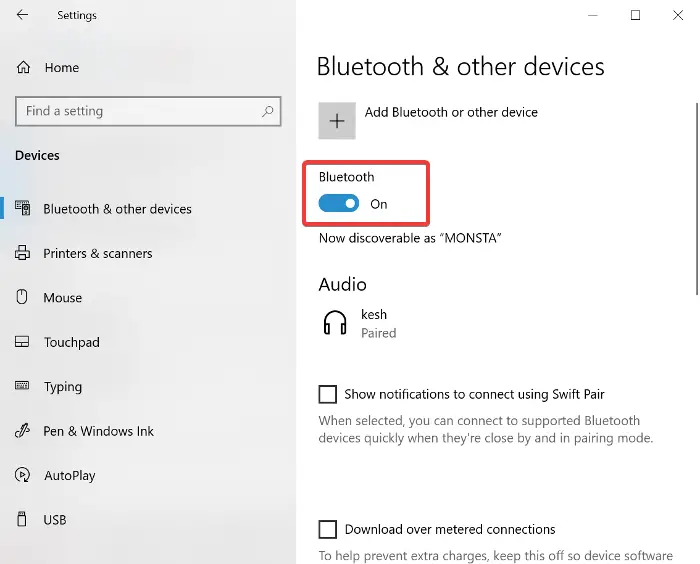
Task: Enable Swift Pair notifications checkbox
Action: point(327,394)
